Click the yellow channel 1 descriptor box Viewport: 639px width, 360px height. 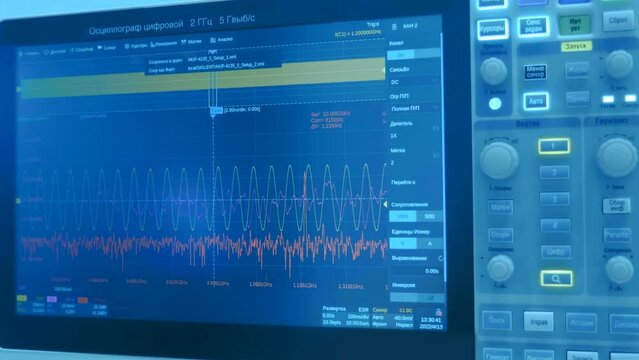click(31, 305)
